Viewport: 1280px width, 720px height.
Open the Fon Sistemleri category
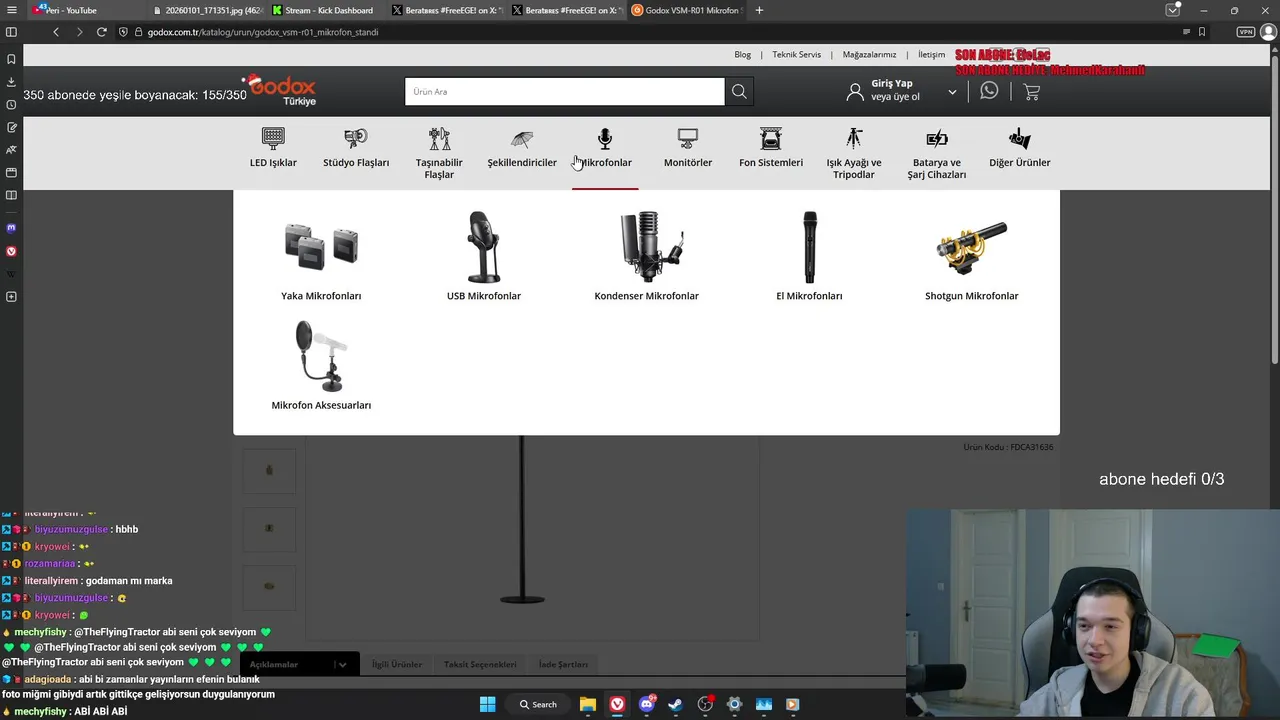point(771,148)
